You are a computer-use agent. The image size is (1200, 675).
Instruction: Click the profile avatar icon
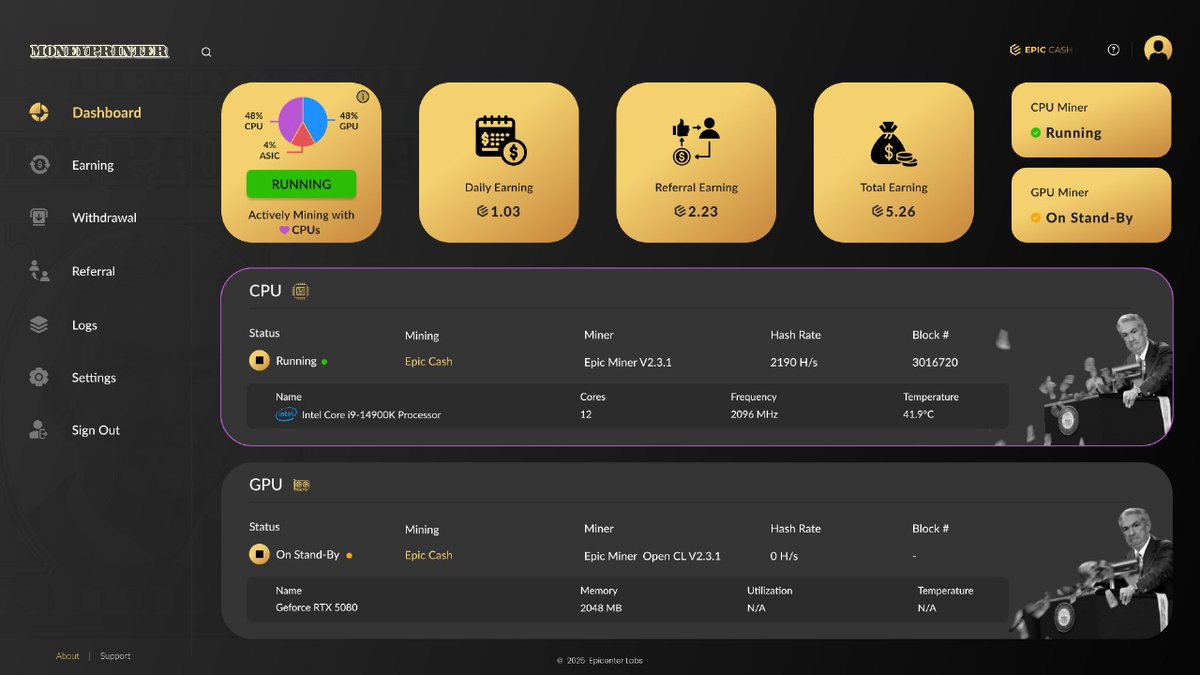click(x=1157, y=48)
